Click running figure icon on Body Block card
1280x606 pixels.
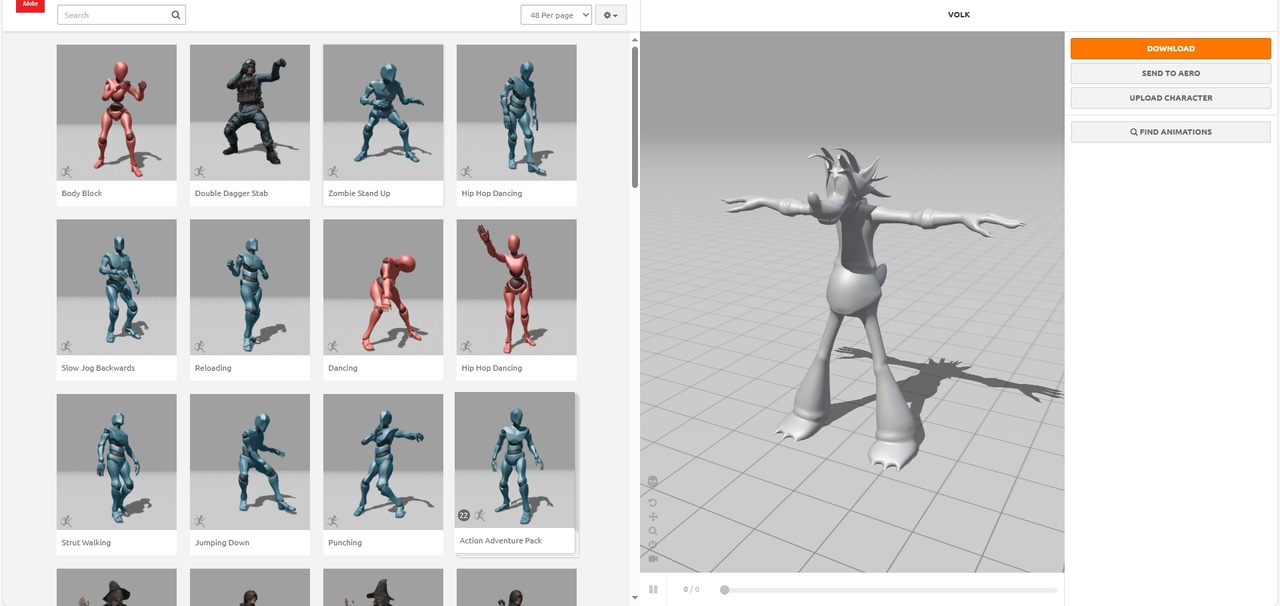[x=66, y=171]
